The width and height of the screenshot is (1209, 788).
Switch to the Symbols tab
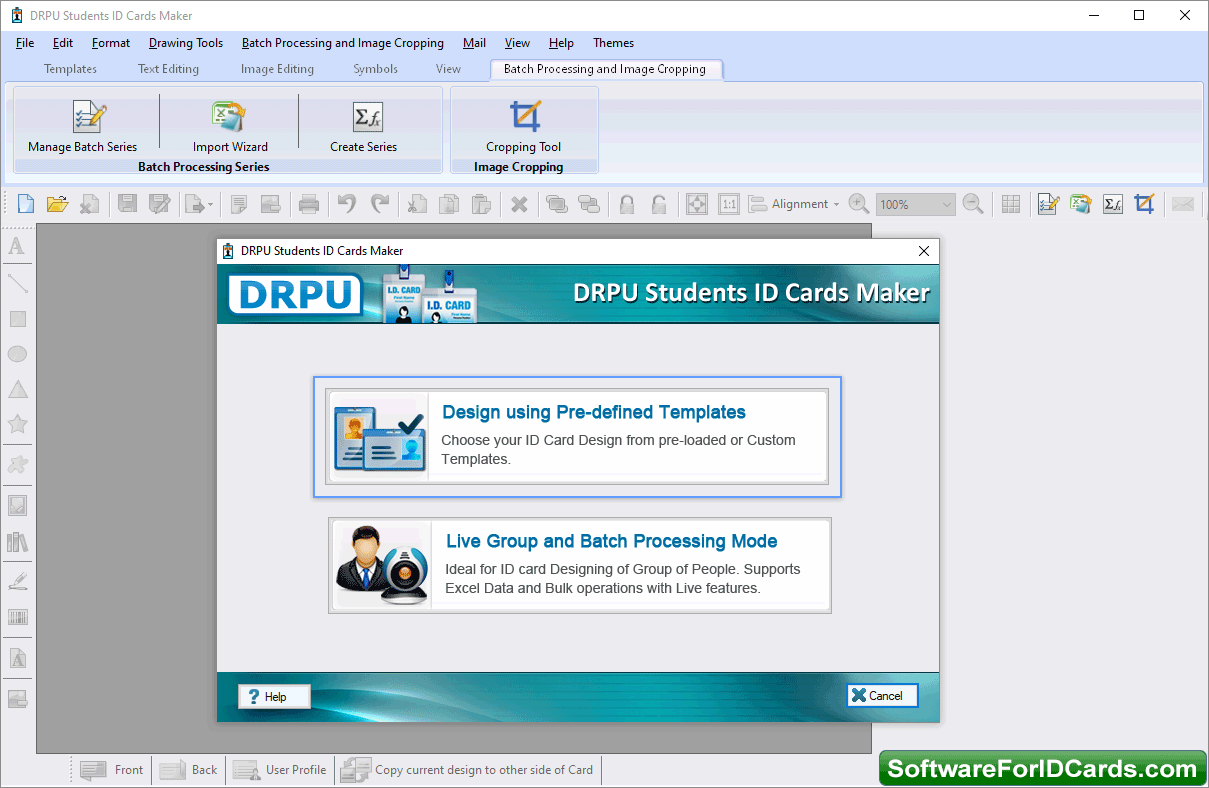coord(375,69)
